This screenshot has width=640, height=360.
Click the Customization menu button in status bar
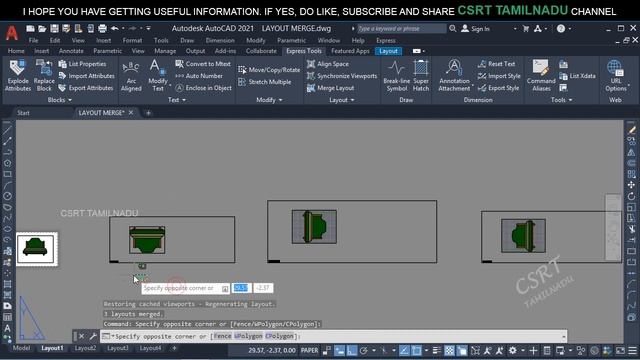[632, 351]
